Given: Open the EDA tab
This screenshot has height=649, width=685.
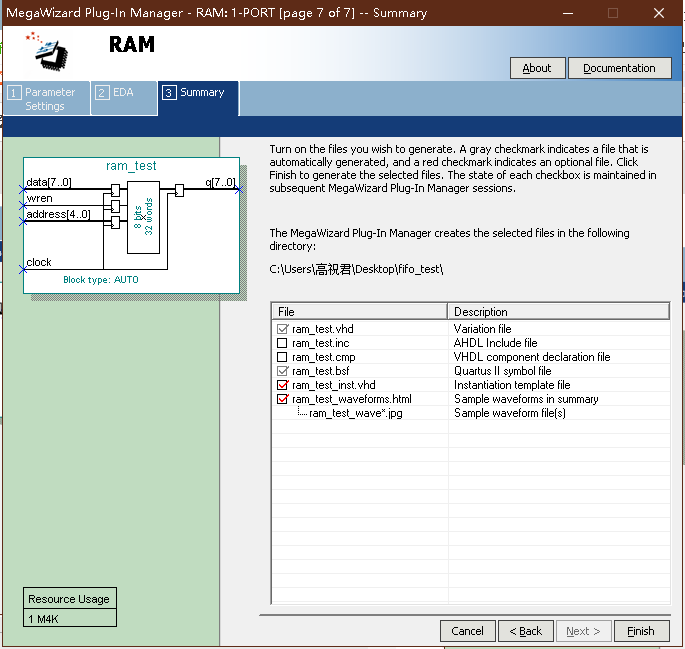Looking at the screenshot, I should (124, 99).
